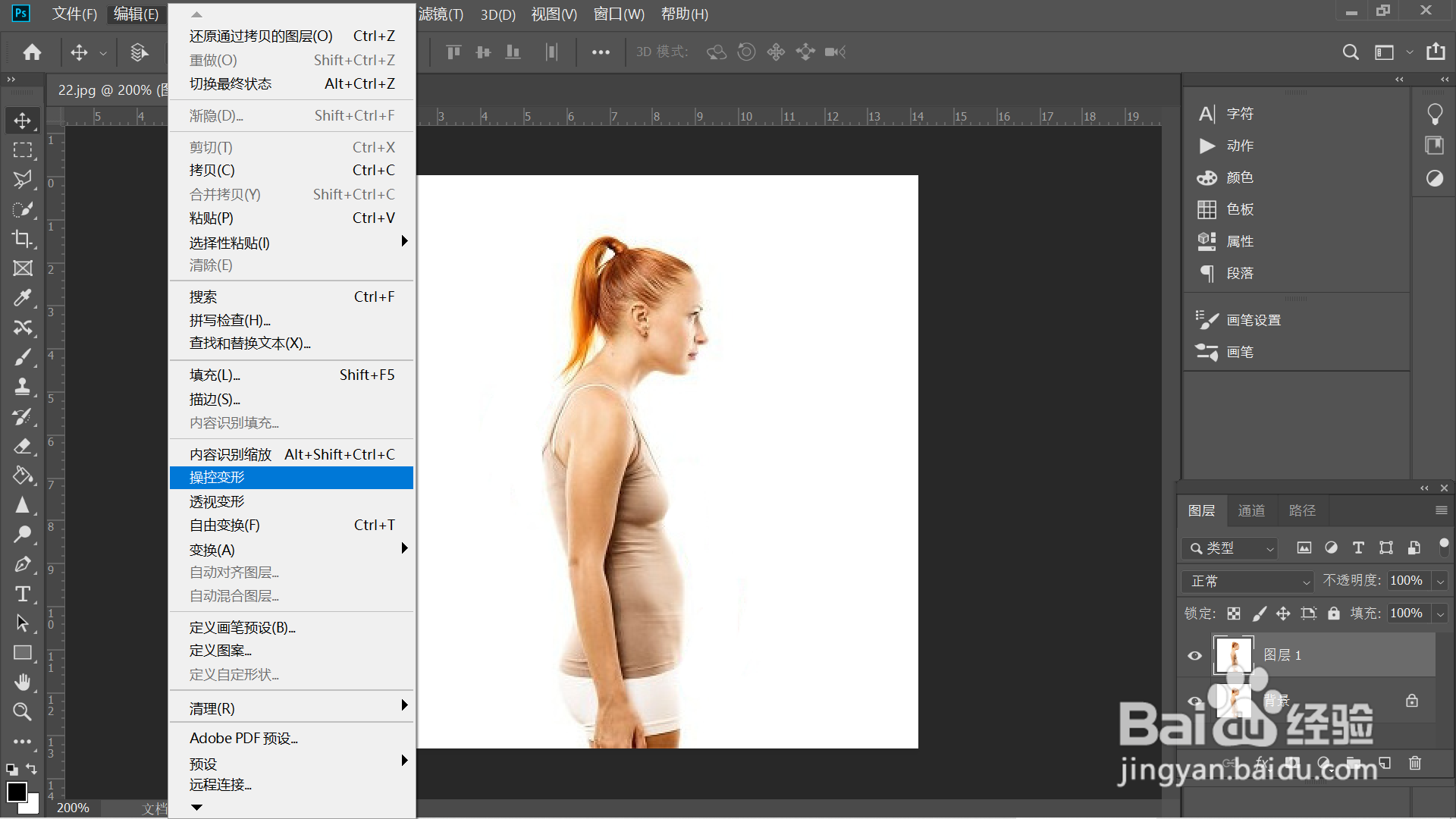Viewport: 1456px width, 819px height.
Task: Hide 图层 1 layer visibility eye
Action: coord(1194,656)
